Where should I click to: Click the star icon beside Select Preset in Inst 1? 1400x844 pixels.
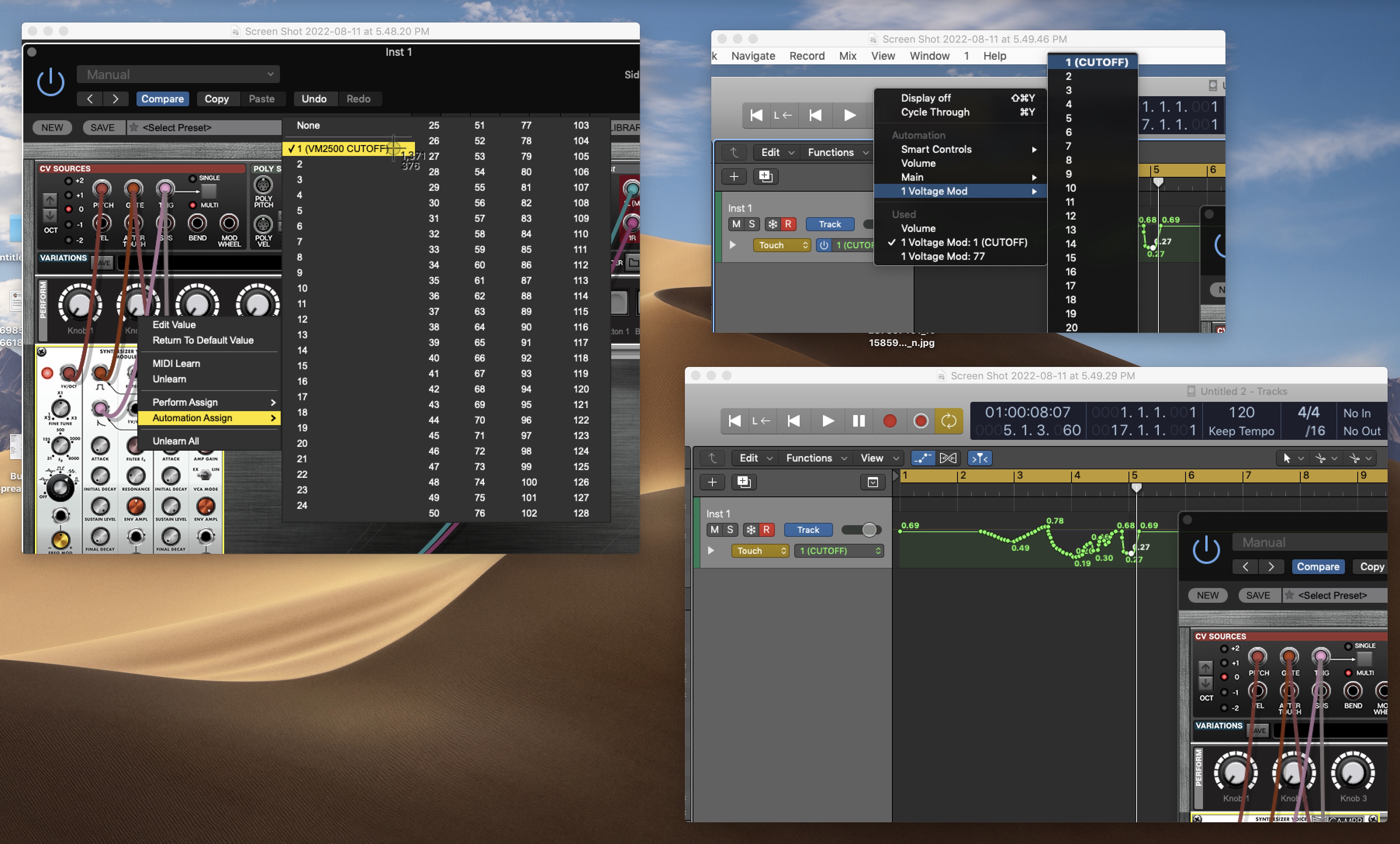(x=133, y=127)
